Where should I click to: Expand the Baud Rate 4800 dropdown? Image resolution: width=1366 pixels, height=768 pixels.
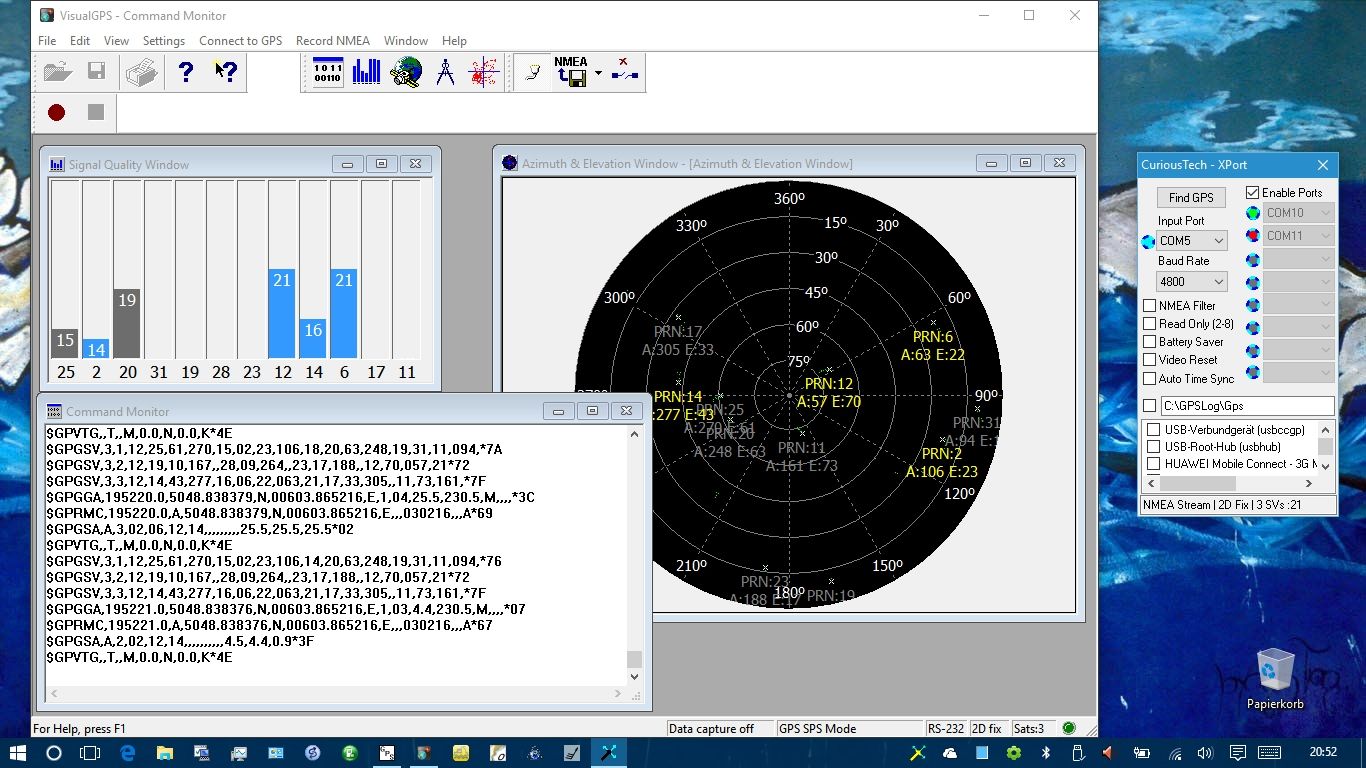coord(1191,282)
